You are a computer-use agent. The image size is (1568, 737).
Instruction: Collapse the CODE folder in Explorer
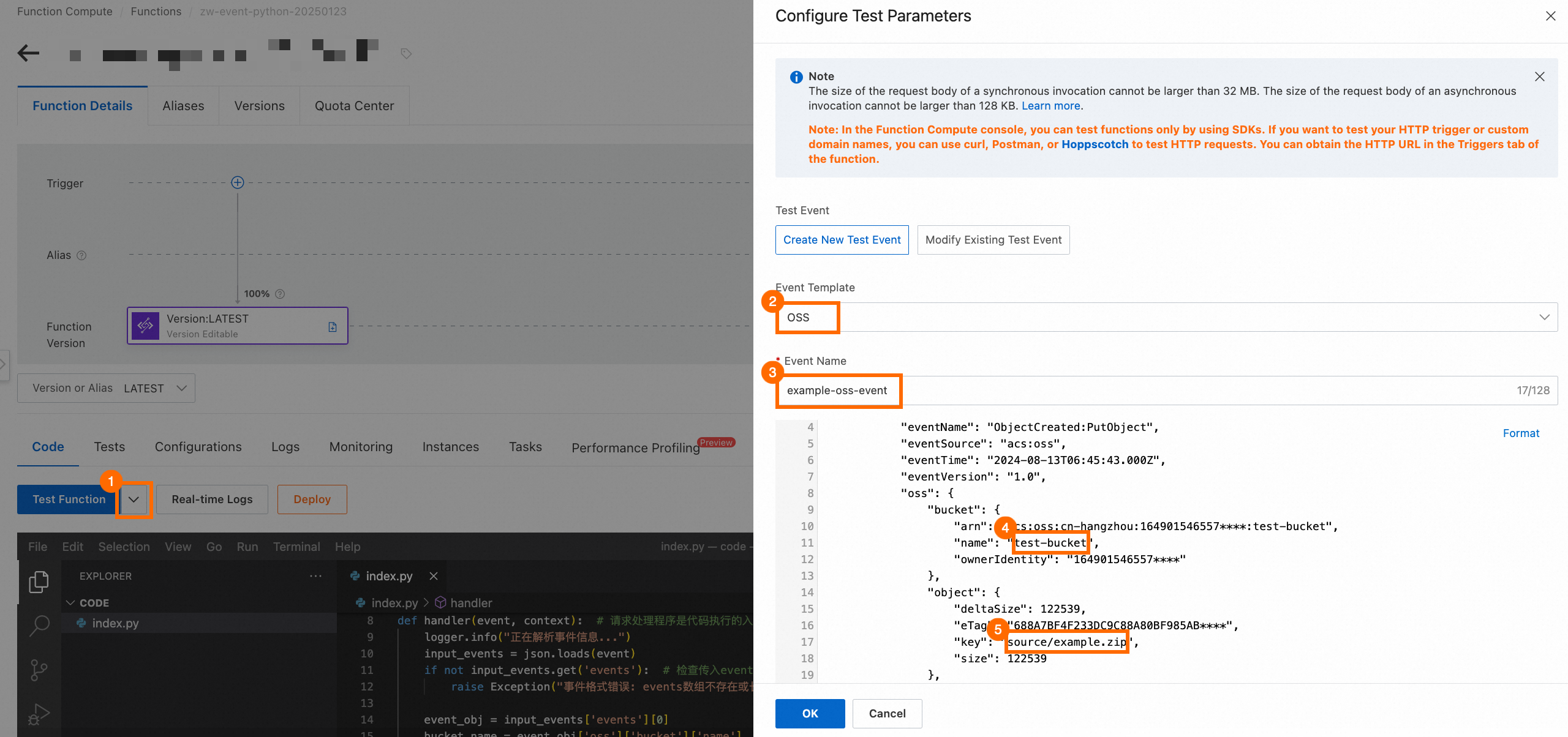[x=70, y=603]
